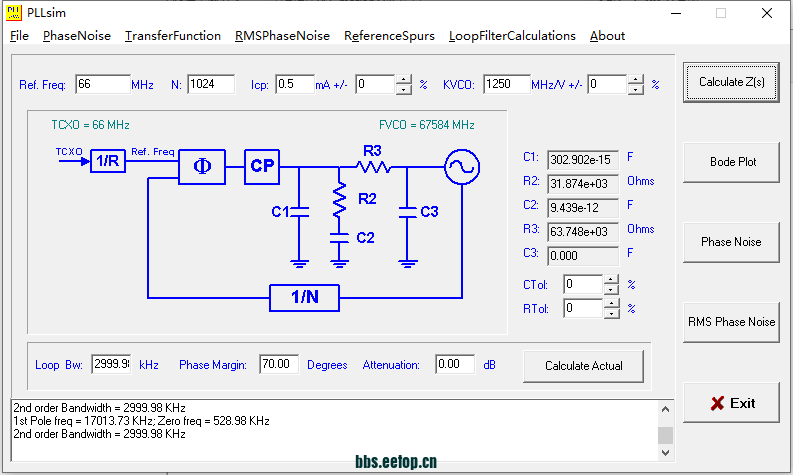
Task: Open the RMSPhaseNoise menu
Action: pyautogui.click(x=282, y=36)
